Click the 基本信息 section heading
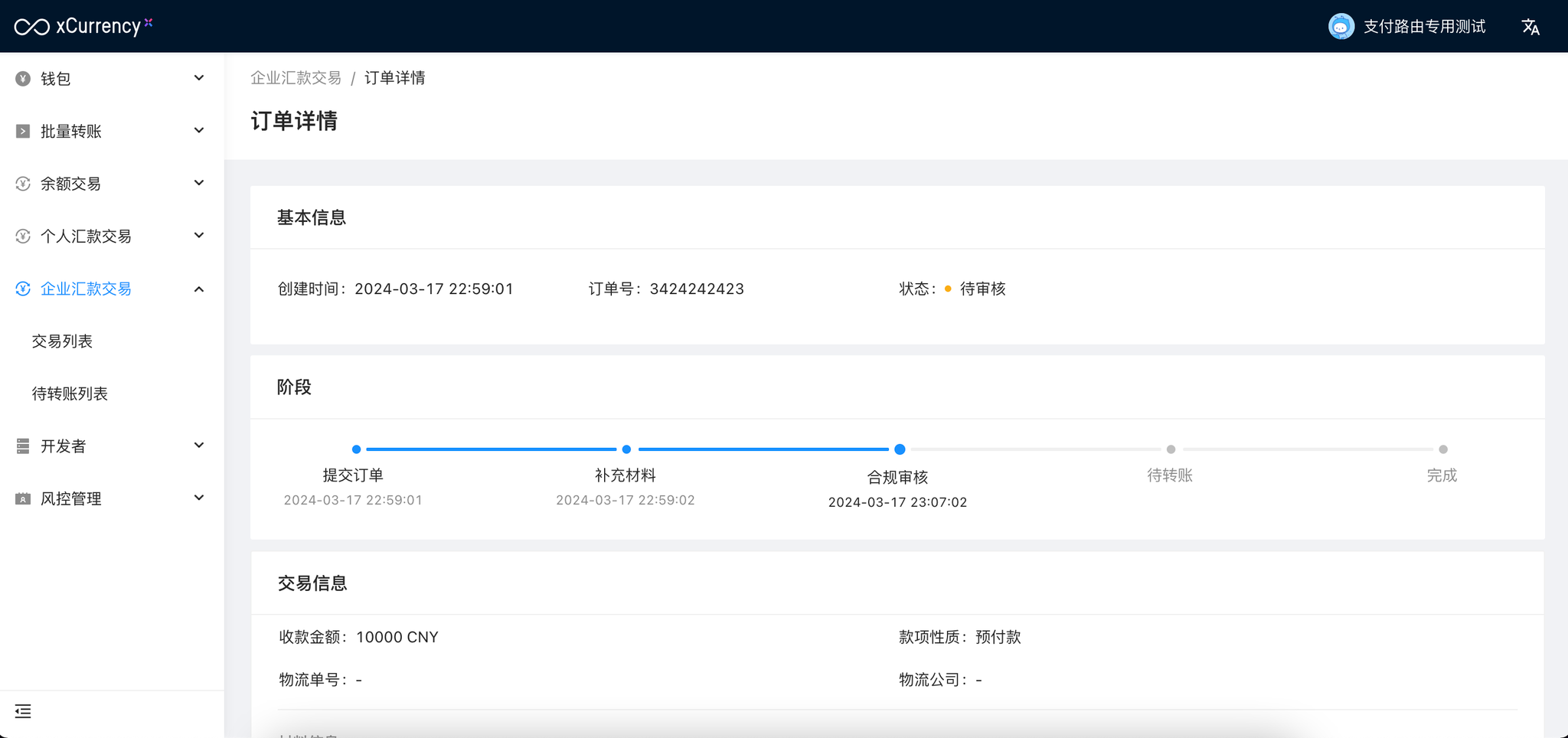1568x738 pixels. point(312,217)
